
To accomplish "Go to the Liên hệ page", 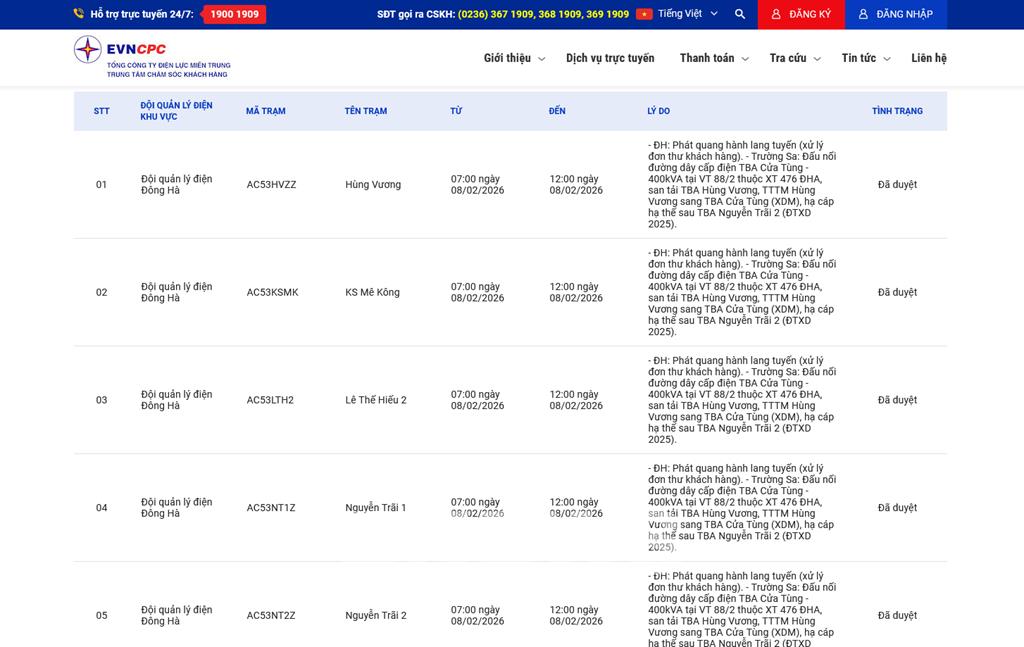I will [928, 58].
